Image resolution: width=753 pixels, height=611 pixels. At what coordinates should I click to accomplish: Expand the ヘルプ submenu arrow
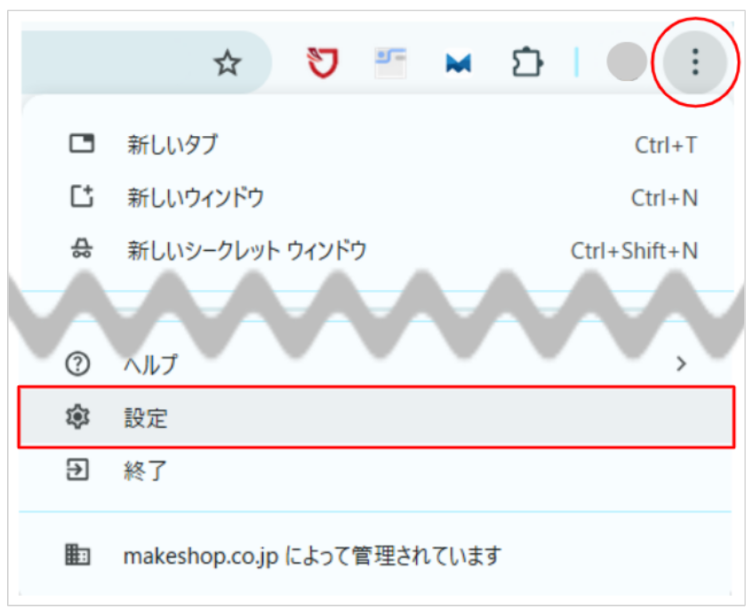tap(681, 364)
